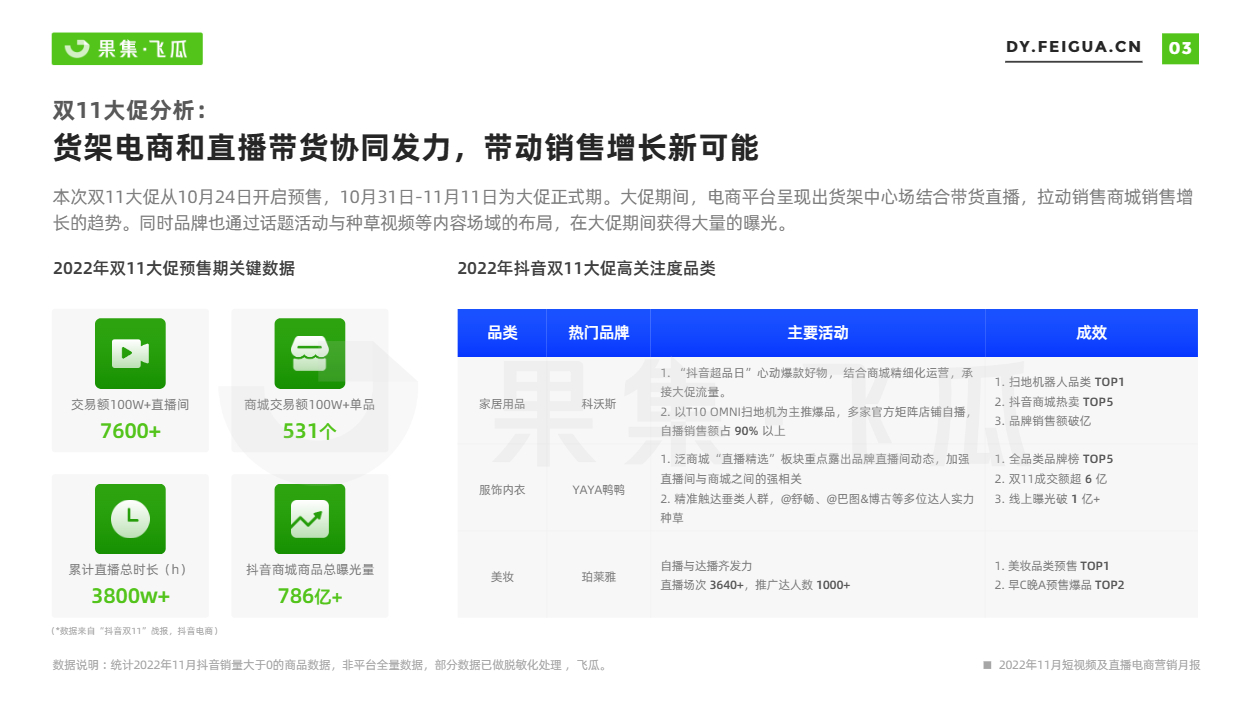Select the 成效 table header
Viewport: 1250px width, 703px height.
pyautogui.click(x=1091, y=333)
